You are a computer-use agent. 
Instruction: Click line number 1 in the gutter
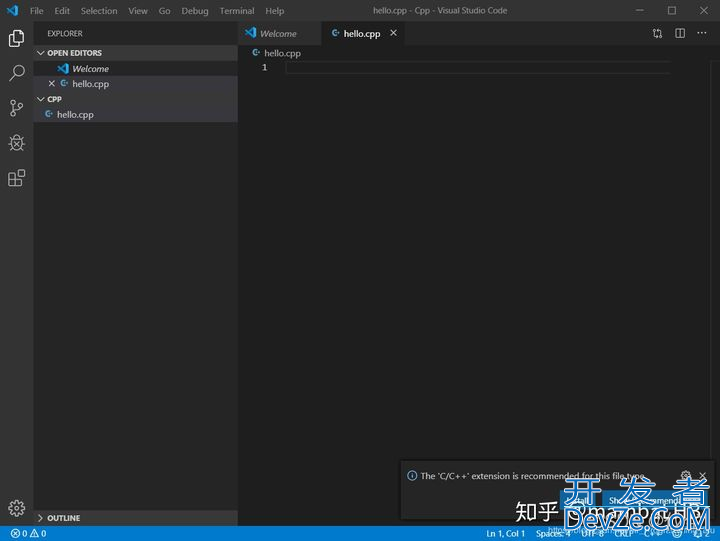click(264, 68)
